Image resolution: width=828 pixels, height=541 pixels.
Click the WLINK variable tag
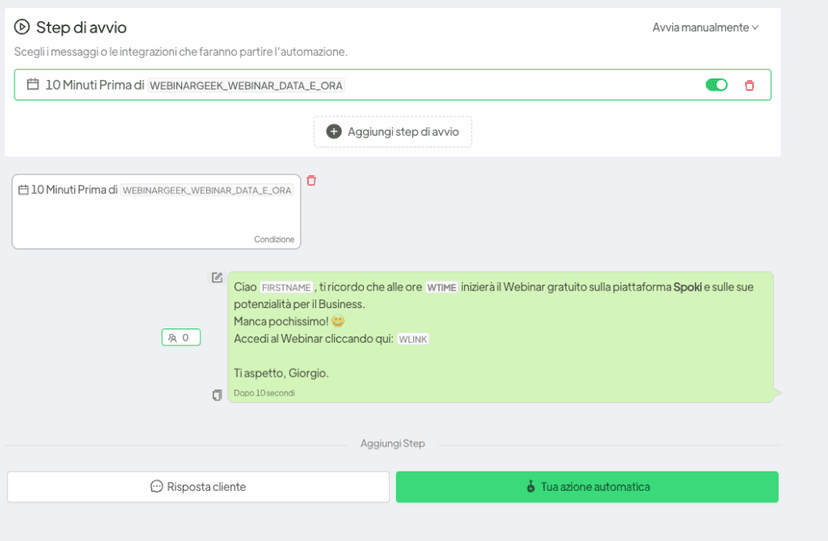tap(412, 339)
